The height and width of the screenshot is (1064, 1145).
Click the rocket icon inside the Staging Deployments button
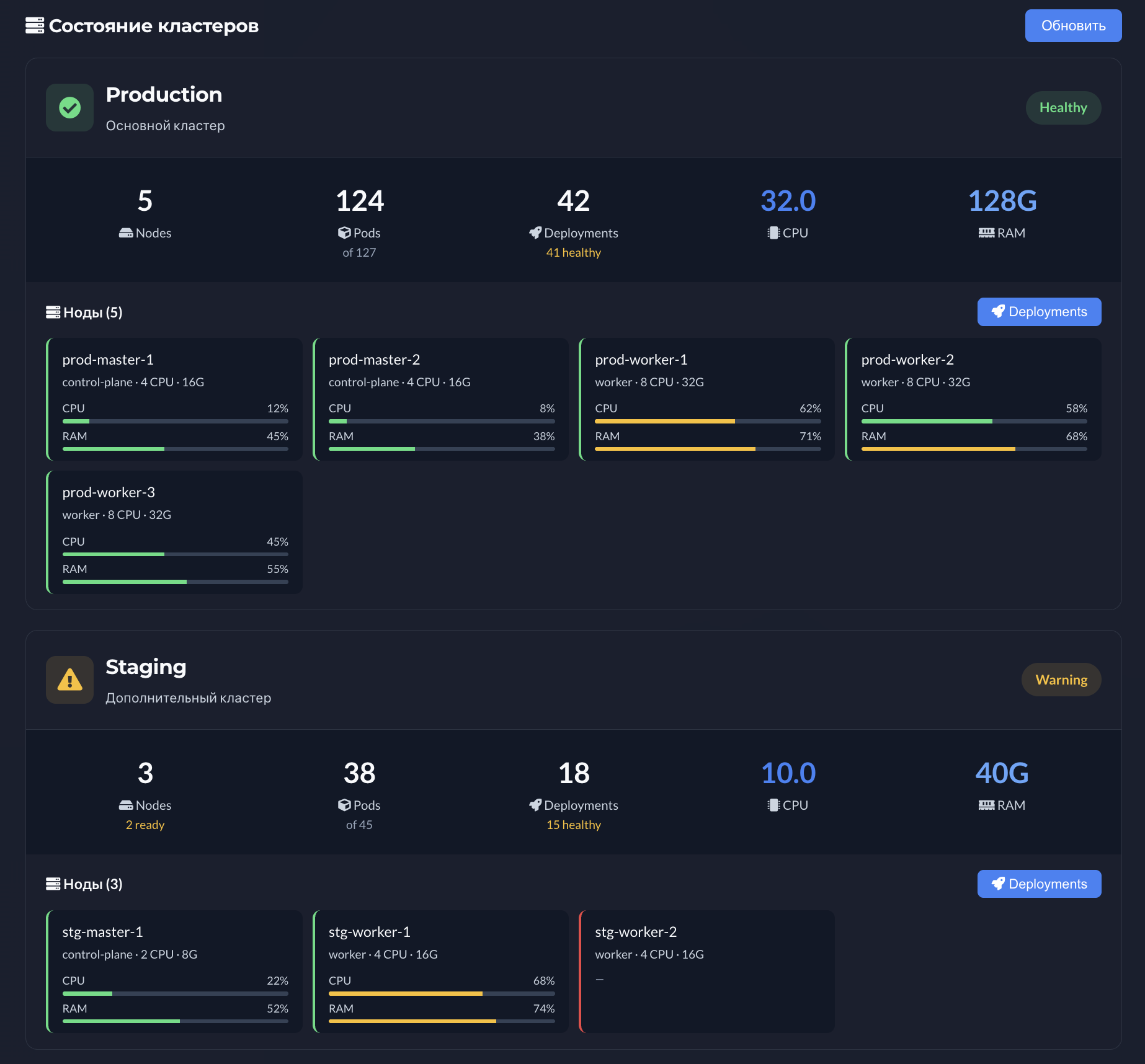point(998,884)
